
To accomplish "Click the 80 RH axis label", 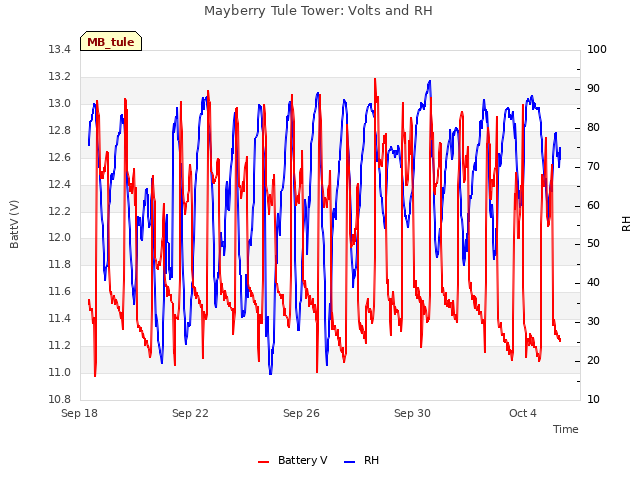I will (593, 128).
